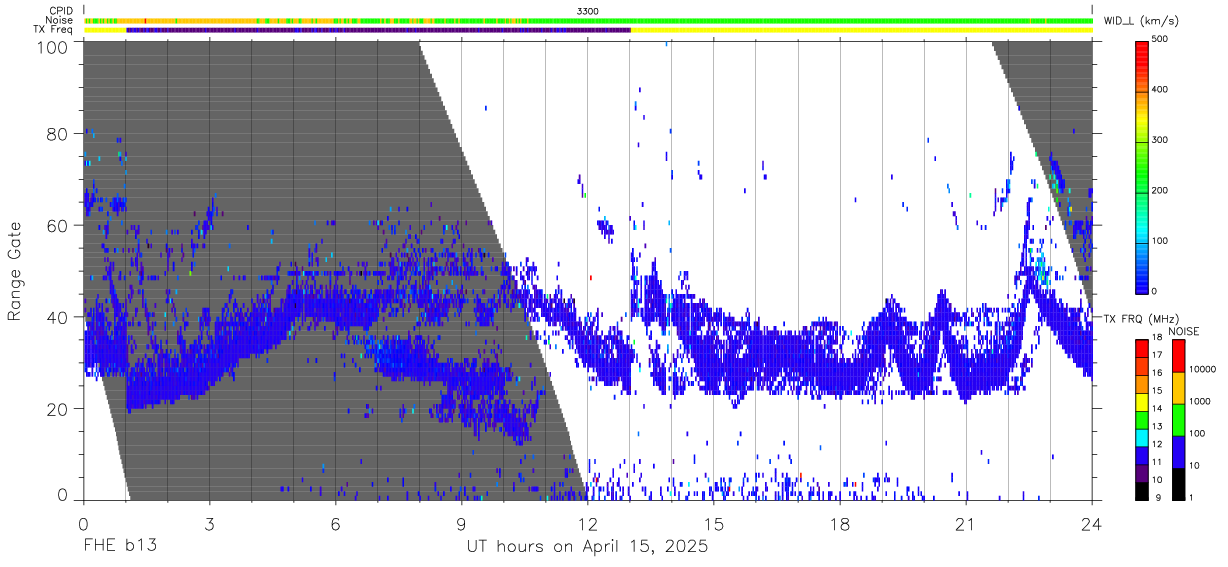Click the 1000 label in the NOISE legend

tap(1200, 401)
